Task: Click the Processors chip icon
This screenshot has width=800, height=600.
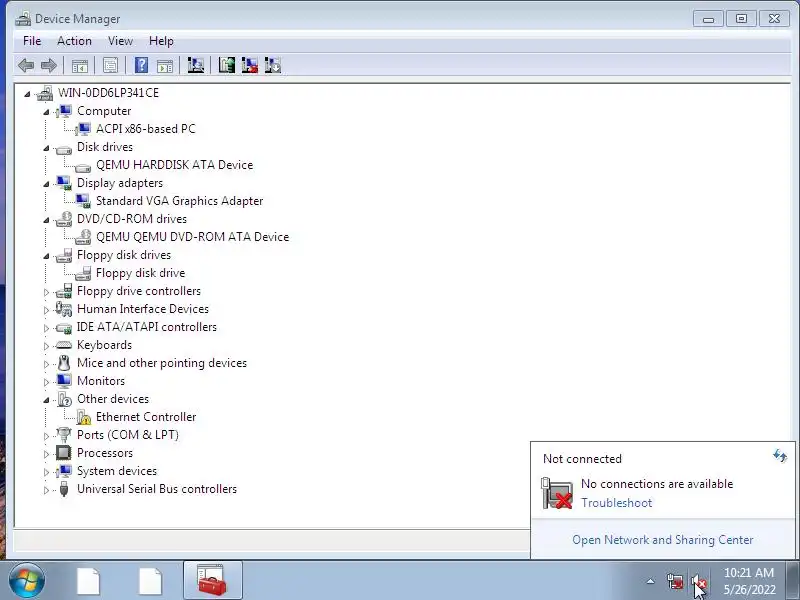Action: click(64, 453)
